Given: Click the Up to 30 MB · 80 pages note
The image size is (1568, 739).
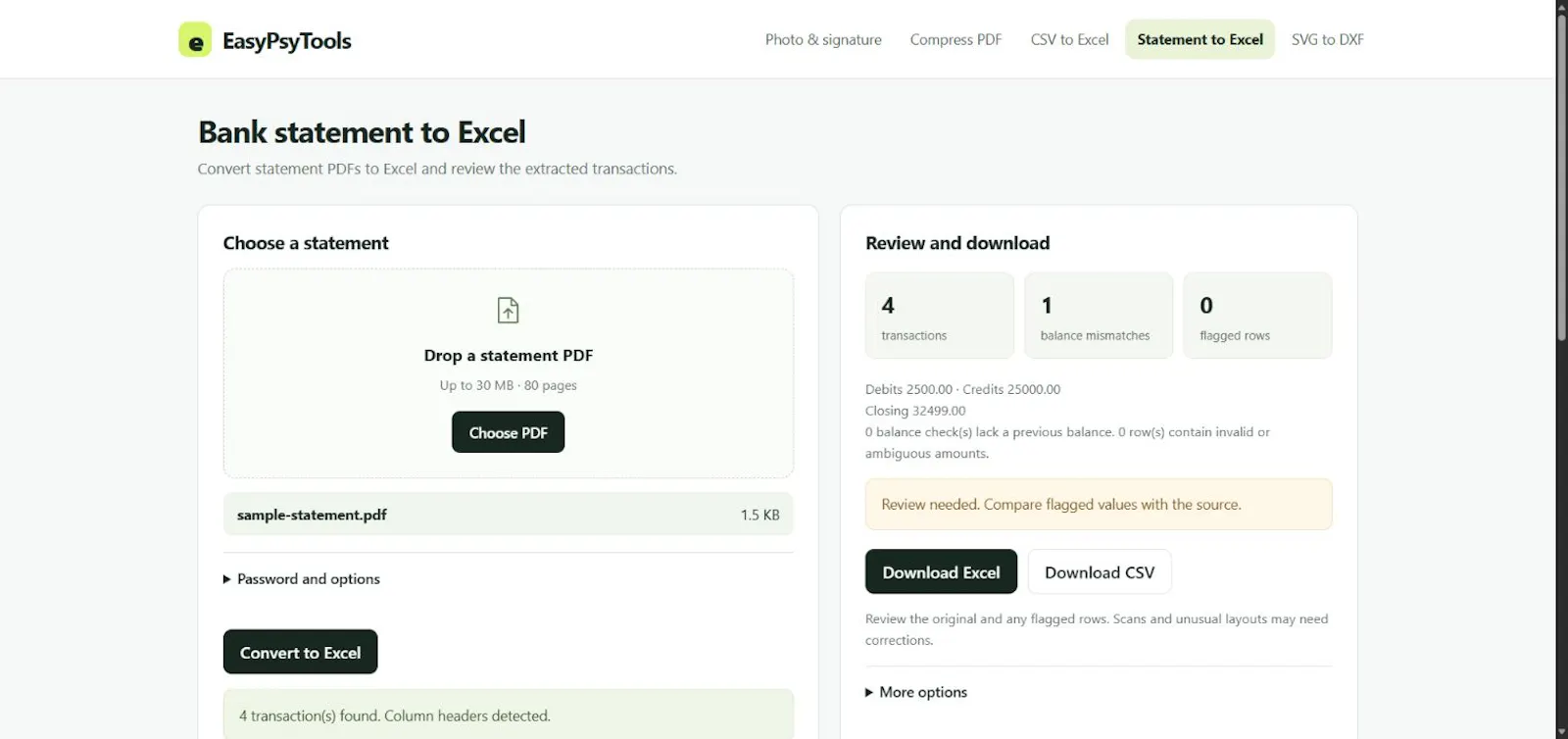Looking at the screenshot, I should pos(508,385).
